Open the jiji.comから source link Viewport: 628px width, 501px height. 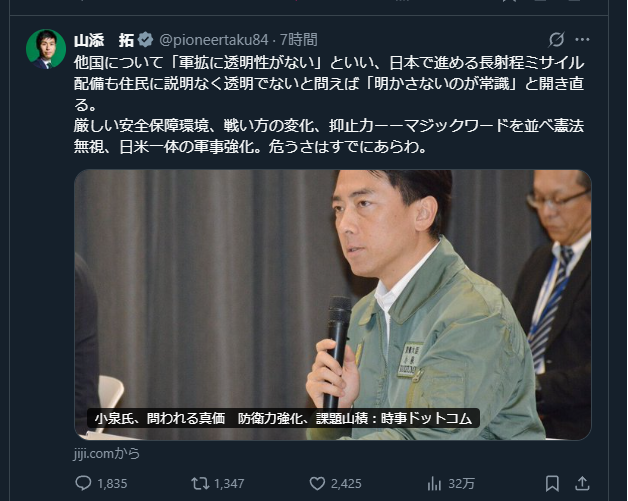[x=107, y=453]
